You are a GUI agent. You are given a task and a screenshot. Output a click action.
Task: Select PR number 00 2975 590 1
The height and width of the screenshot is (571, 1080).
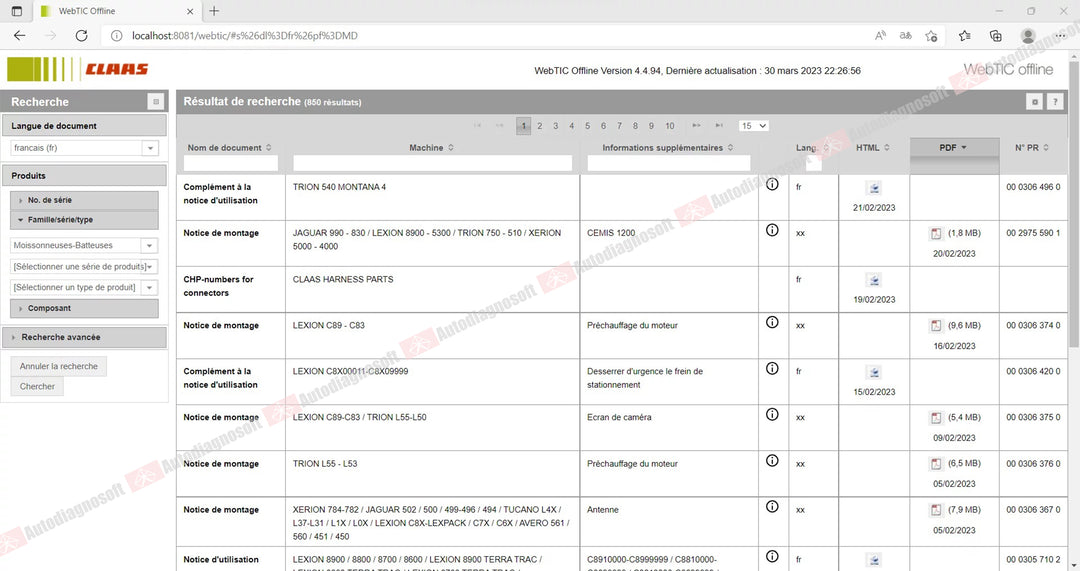tap(1033, 233)
